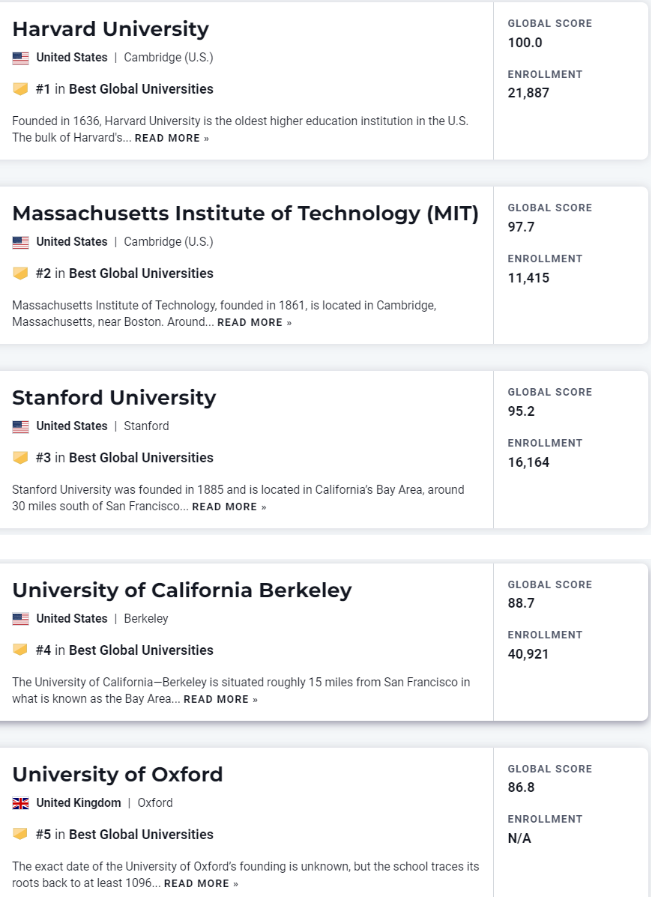
Task: Click the ranking badge icon next to #4
Action: pos(20,650)
